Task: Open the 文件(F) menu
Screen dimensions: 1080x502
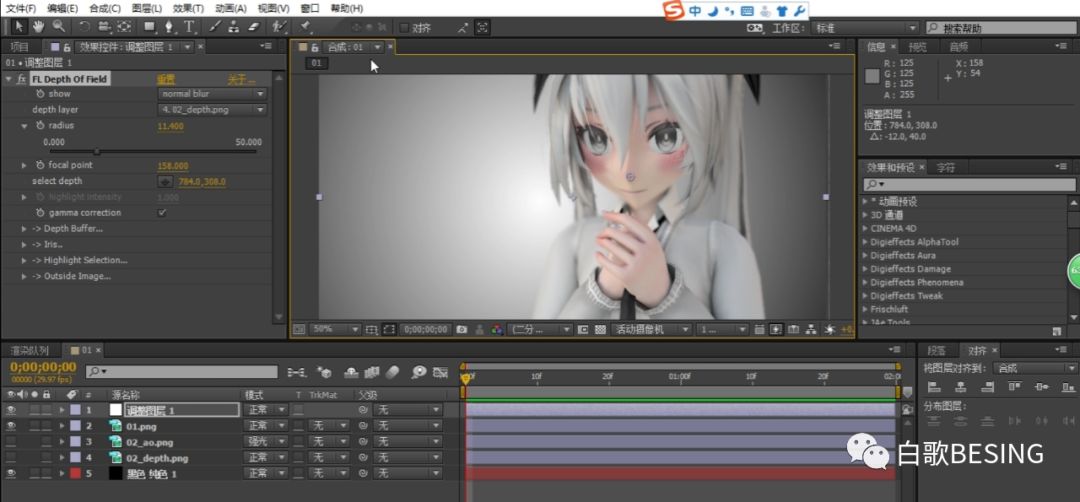Action: tap(21, 9)
